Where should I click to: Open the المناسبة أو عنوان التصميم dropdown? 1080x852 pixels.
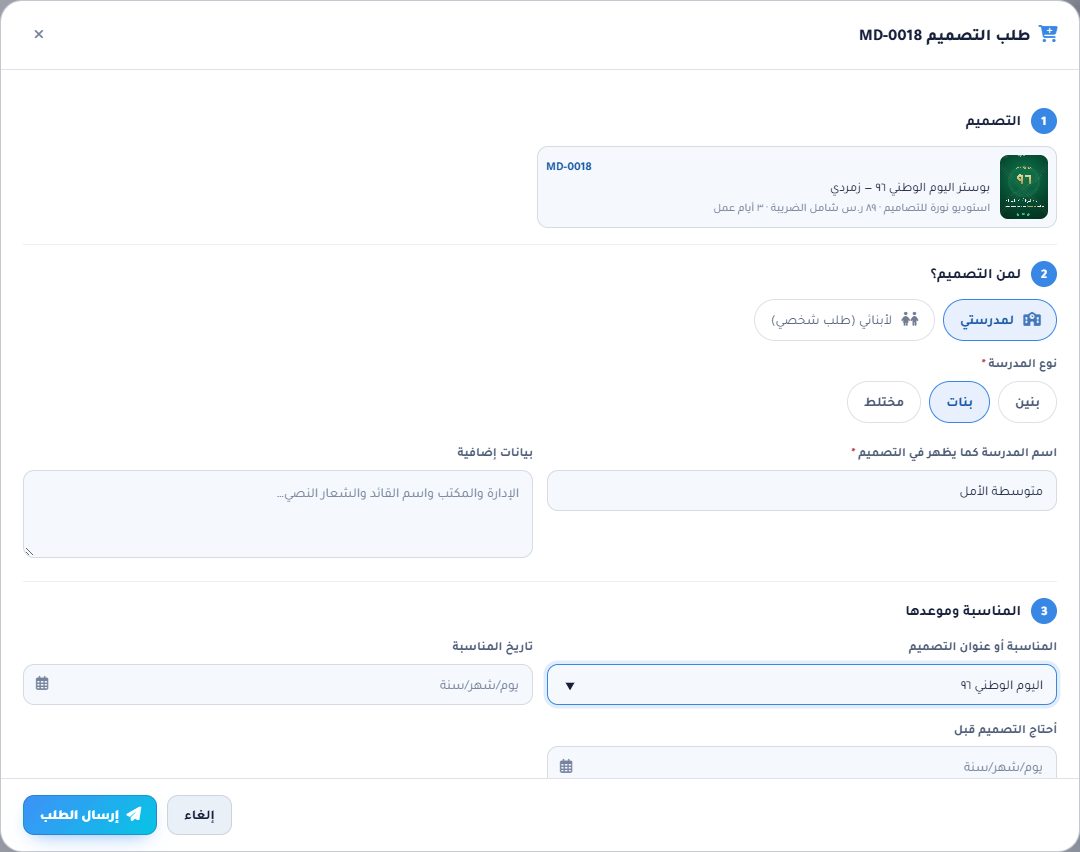pos(802,685)
